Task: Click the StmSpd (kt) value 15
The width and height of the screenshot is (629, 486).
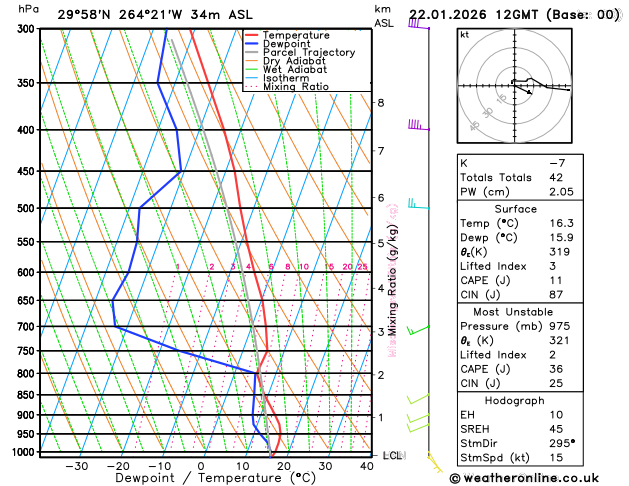Action: tap(556, 458)
